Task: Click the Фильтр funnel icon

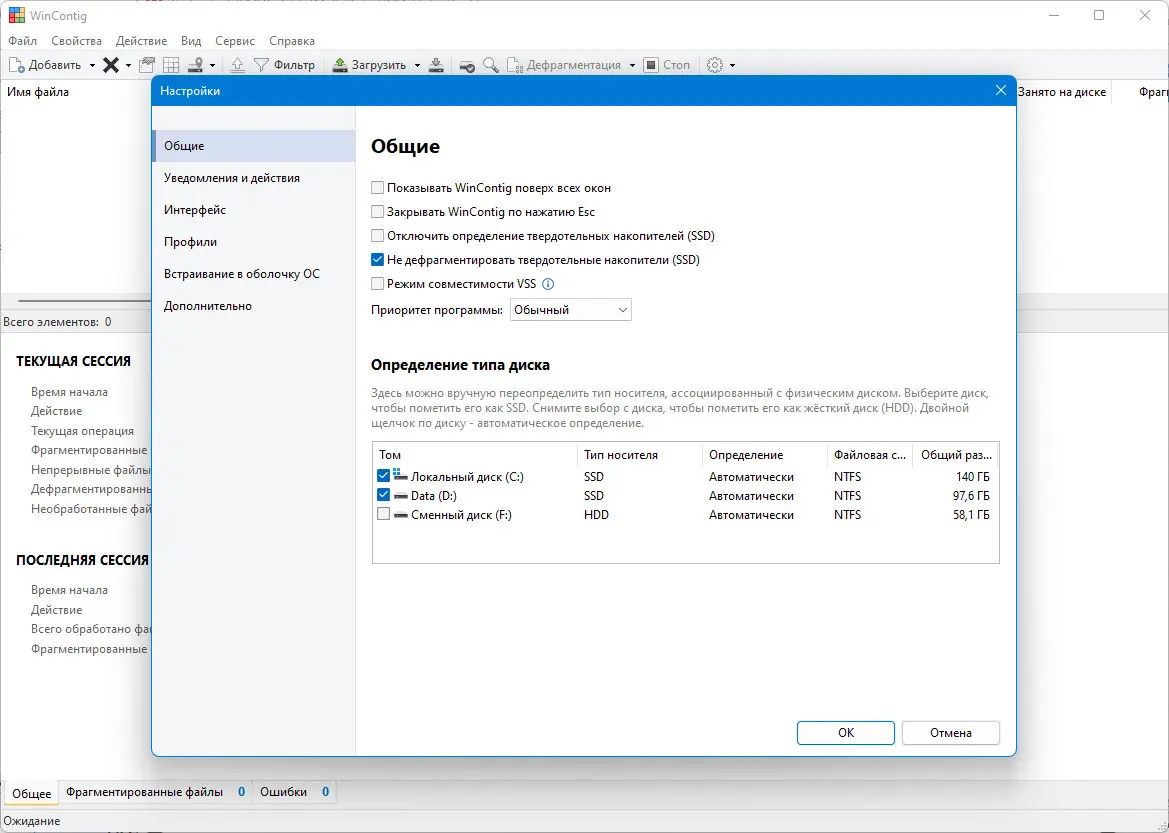Action: pyautogui.click(x=261, y=65)
